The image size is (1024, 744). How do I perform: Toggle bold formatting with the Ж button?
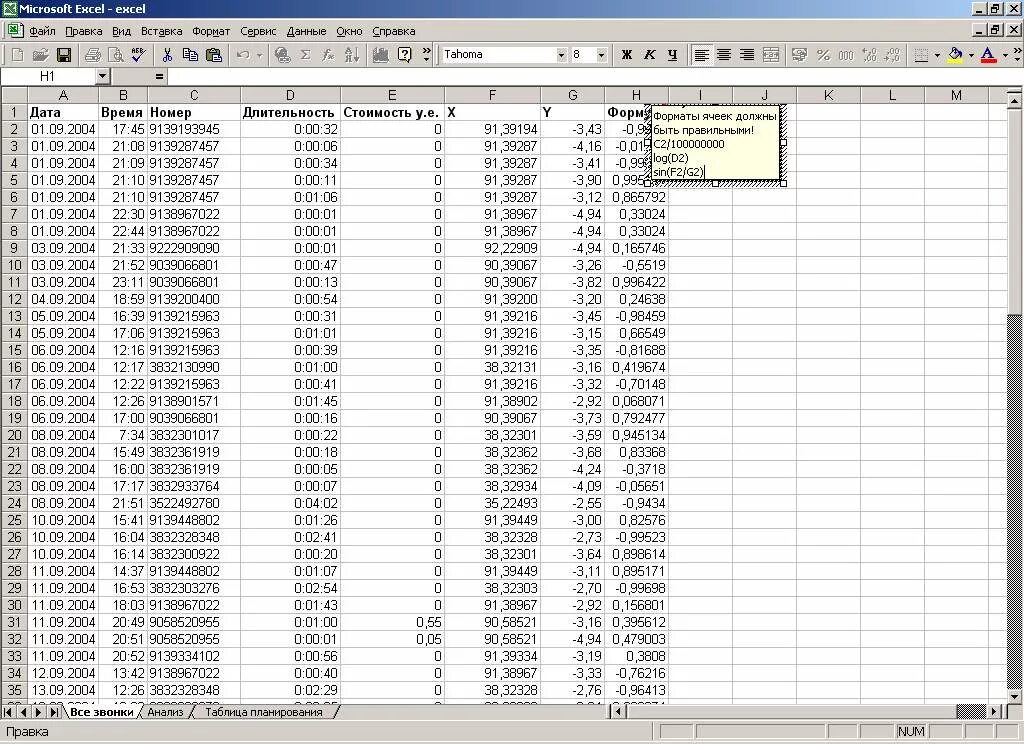pyautogui.click(x=625, y=55)
